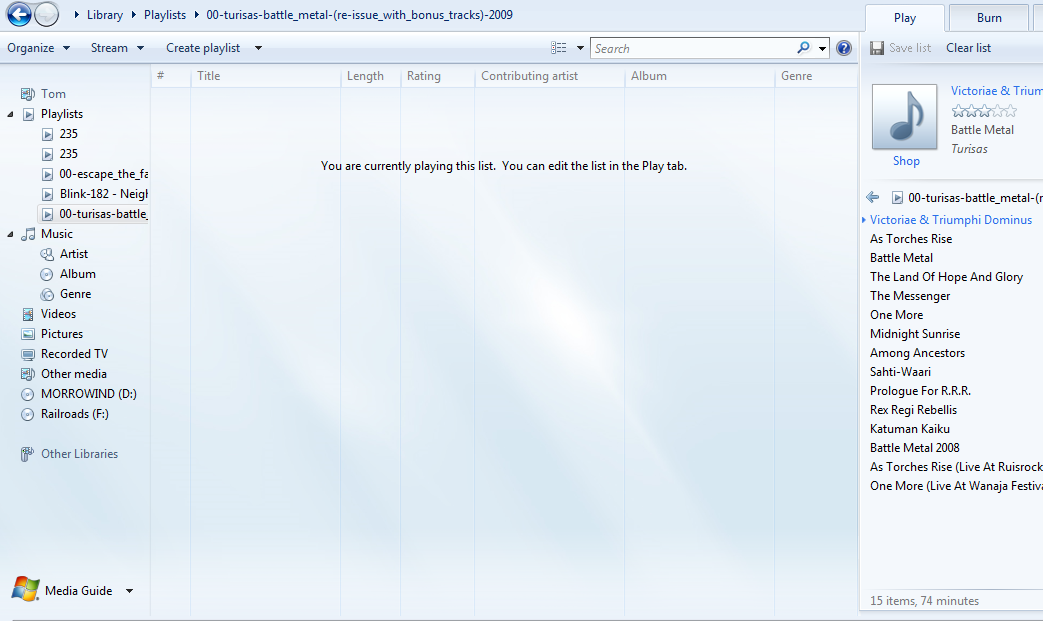Screen dimensions: 1043x621
Task: Click the Victoriae & Triumphi title link
Action: [996, 90]
